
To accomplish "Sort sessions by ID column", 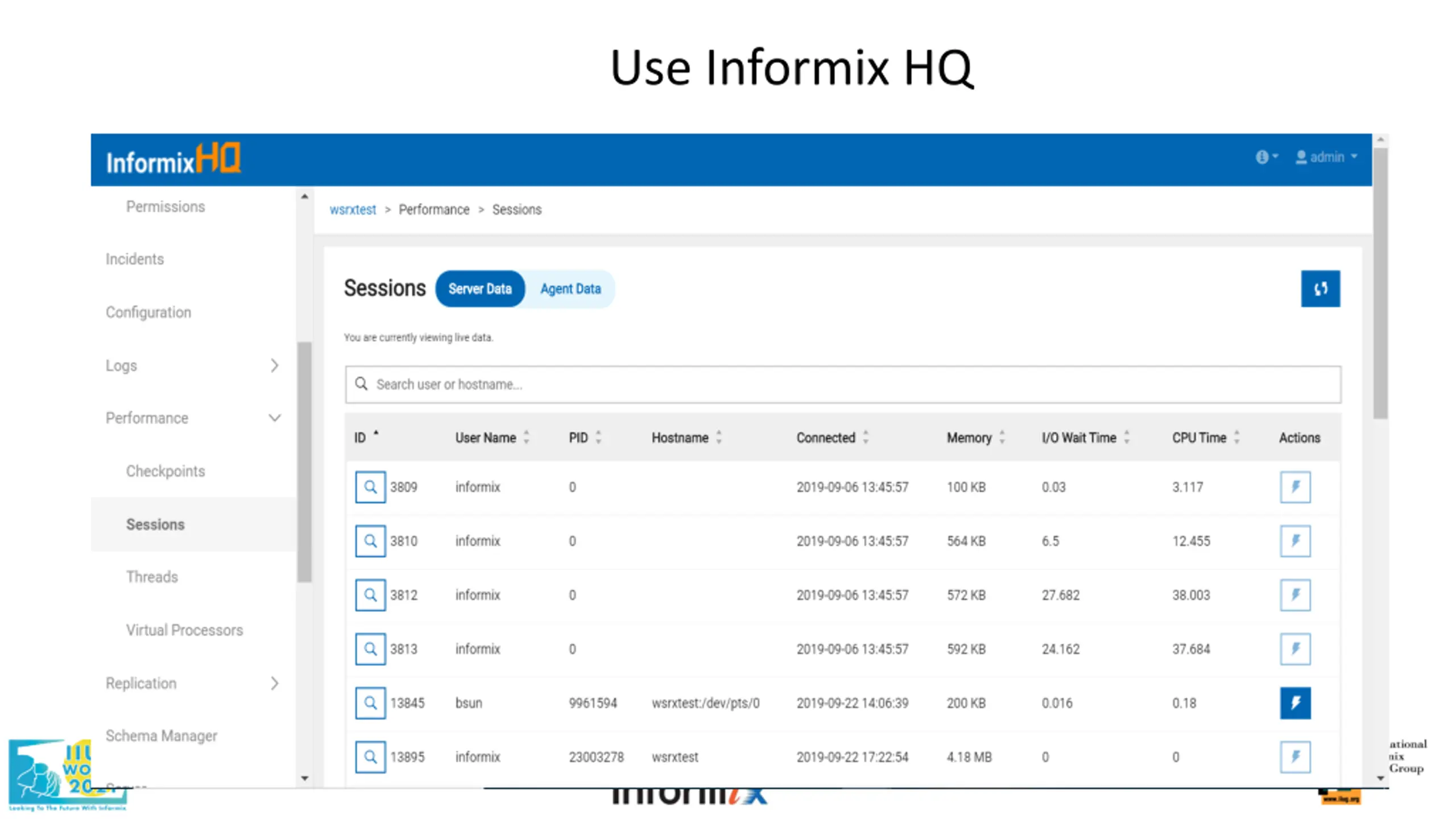I will pos(366,437).
